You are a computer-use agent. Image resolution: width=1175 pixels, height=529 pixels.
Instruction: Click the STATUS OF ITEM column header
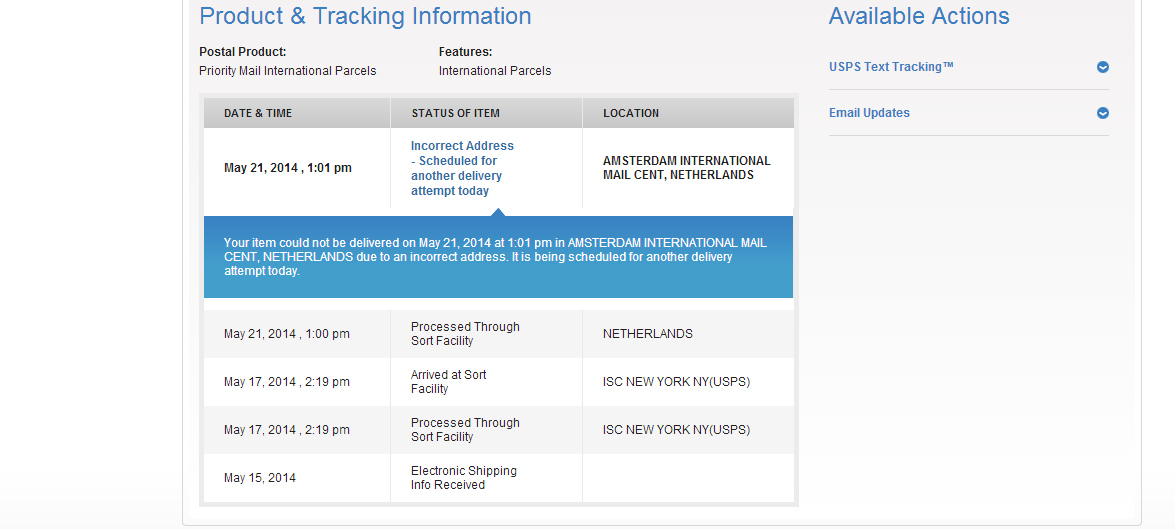tap(455, 113)
